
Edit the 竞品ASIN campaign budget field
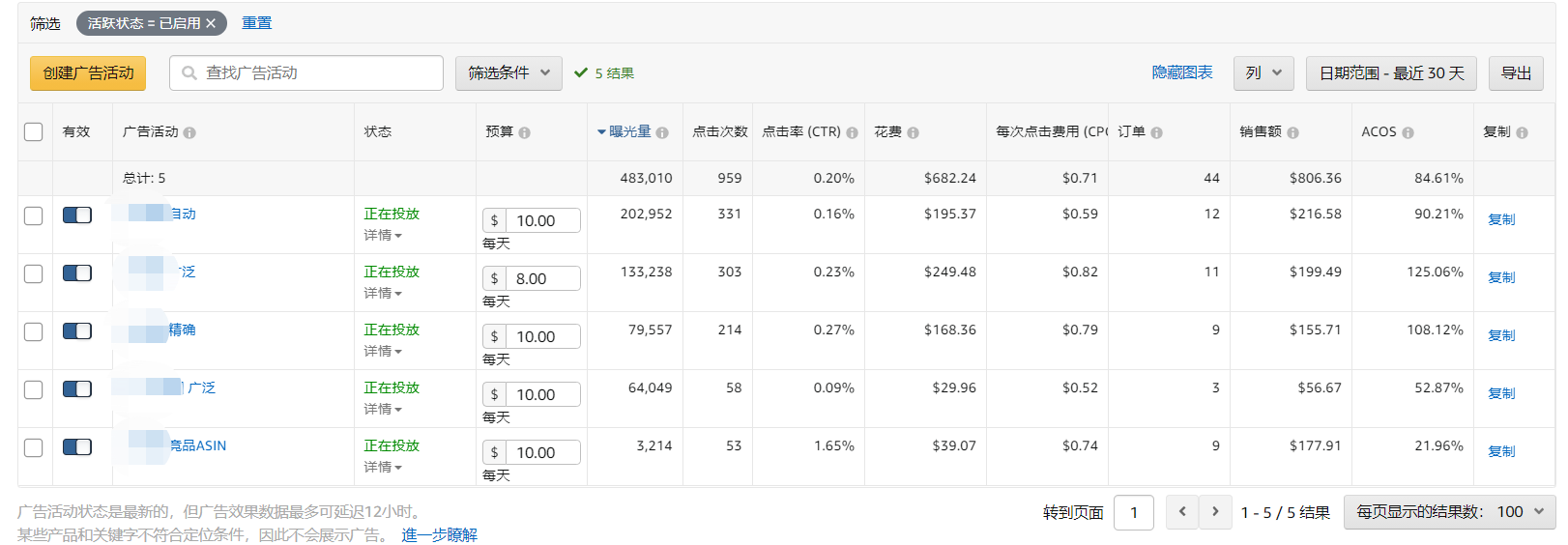click(x=542, y=452)
